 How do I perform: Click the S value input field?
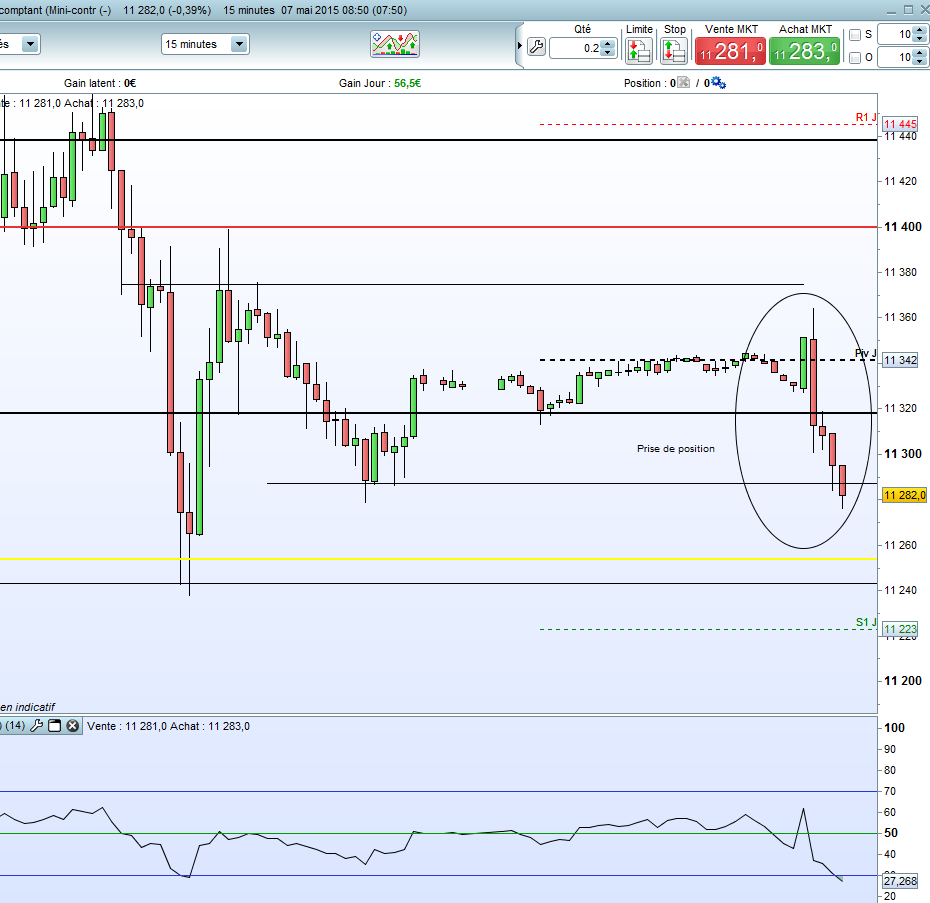point(896,34)
